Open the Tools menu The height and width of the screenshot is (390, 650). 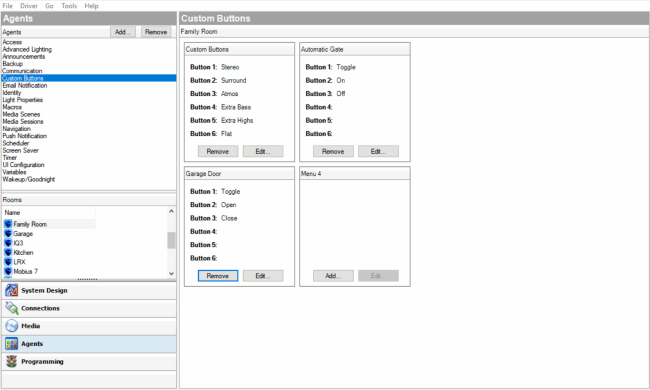(69, 6)
